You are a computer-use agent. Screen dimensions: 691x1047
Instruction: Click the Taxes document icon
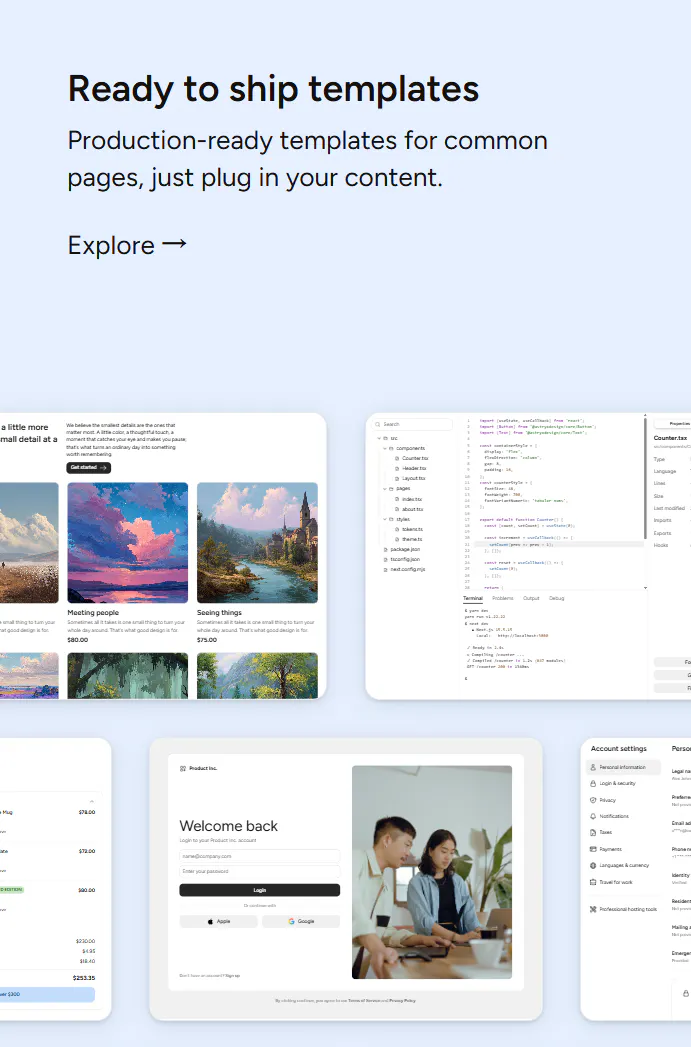click(x=593, y=833)
